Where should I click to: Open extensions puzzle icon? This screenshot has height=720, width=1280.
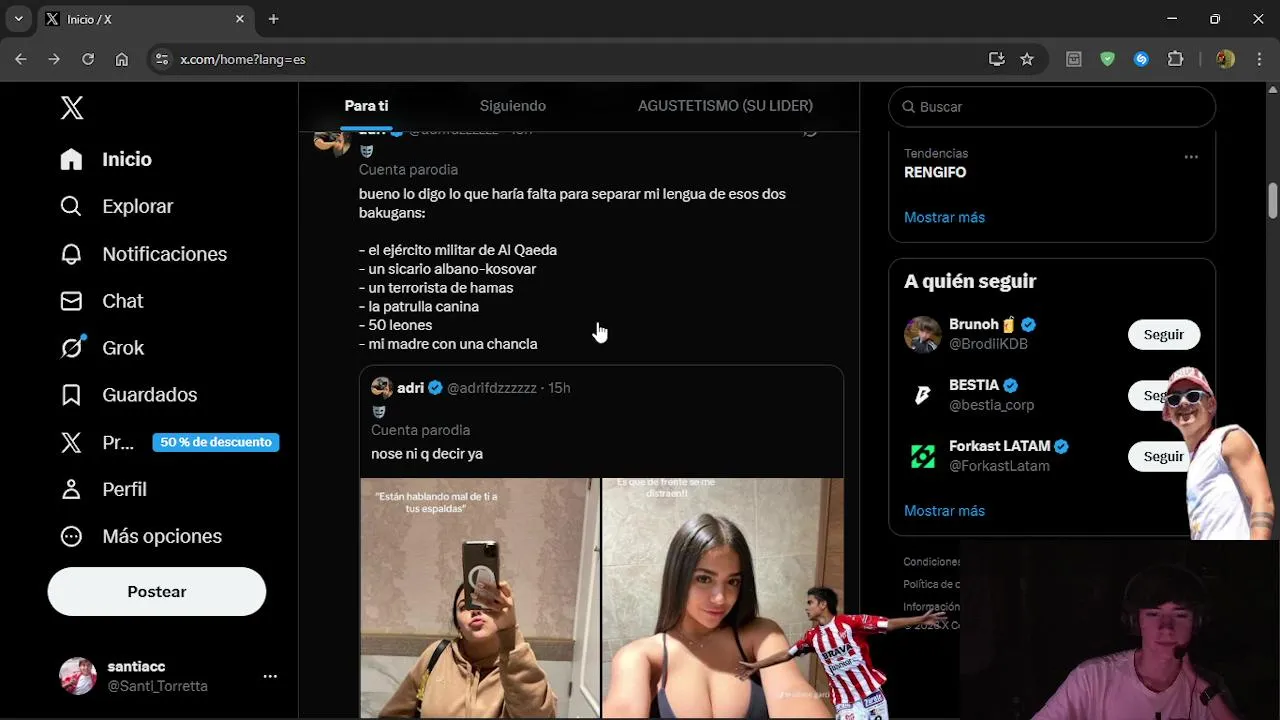[x=1175, y=59]
